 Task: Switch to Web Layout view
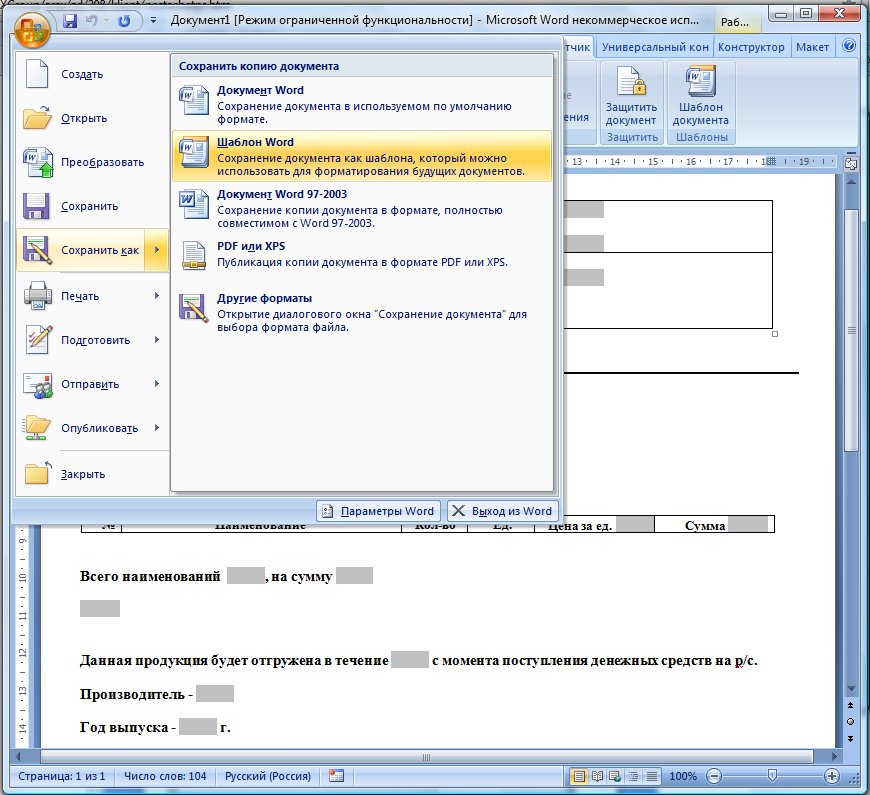pyautogui.click(x=615, y=776)
